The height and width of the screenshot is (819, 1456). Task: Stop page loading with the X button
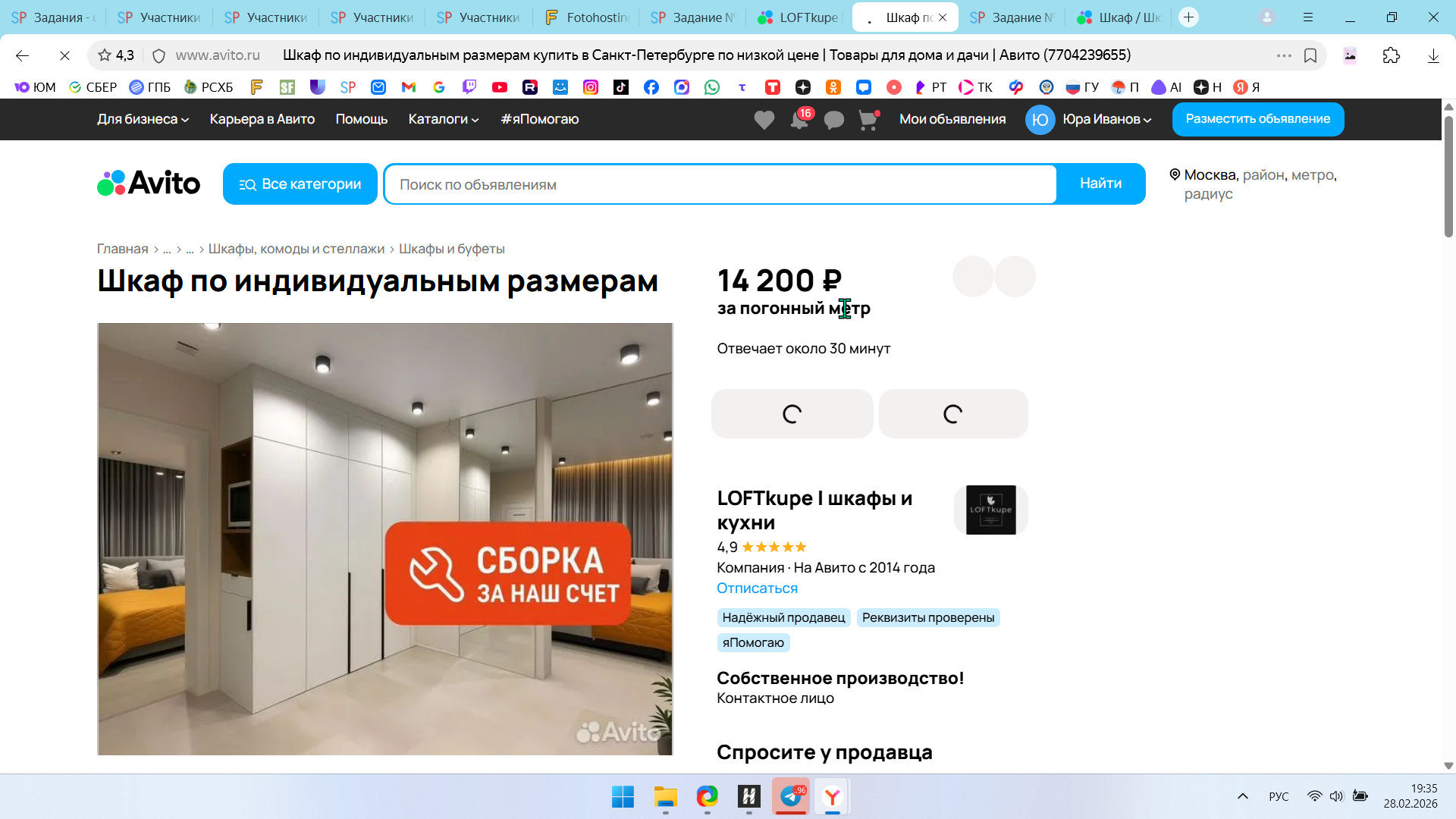(64, 55)
